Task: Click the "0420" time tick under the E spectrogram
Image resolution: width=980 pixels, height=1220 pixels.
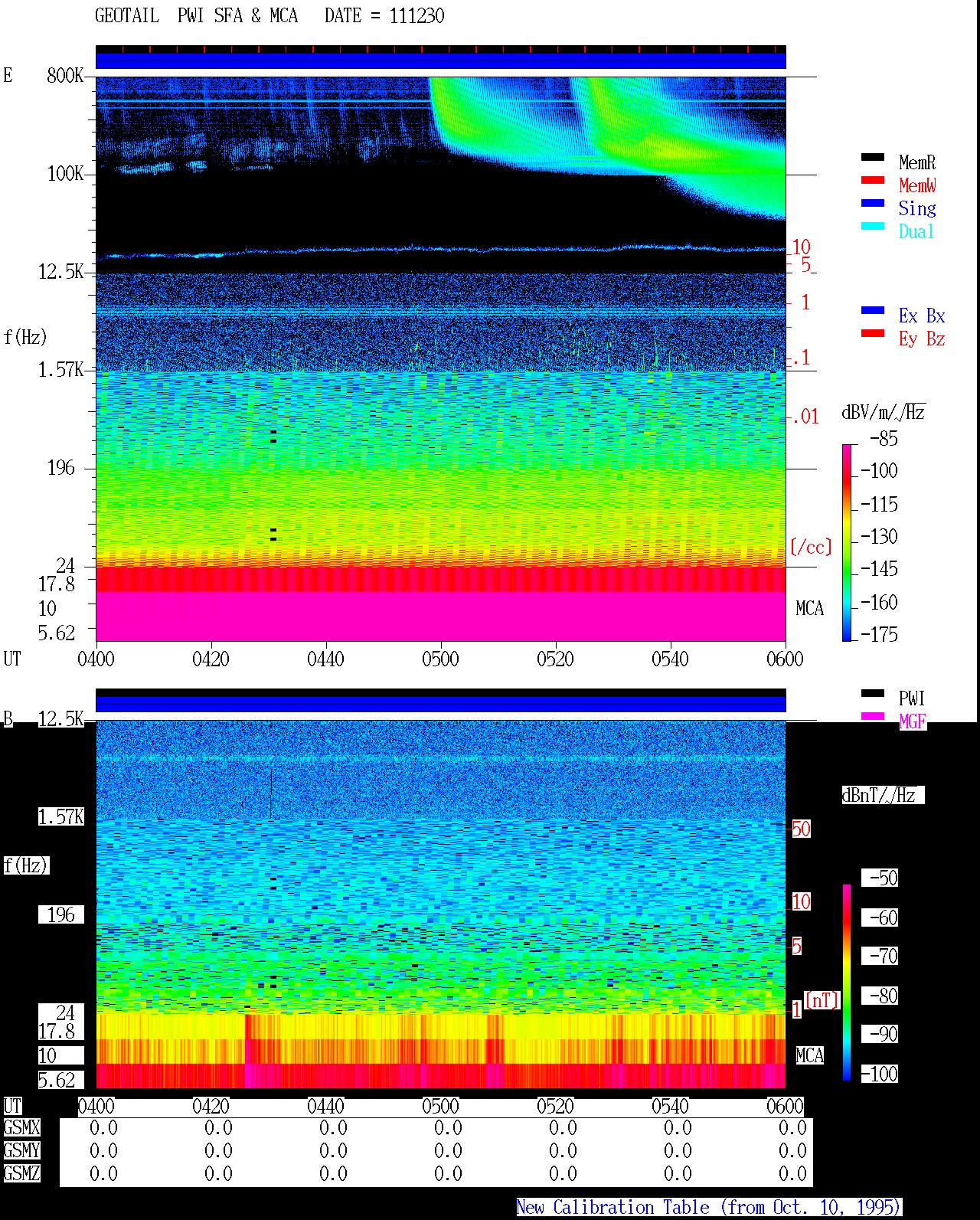Action: pos(211,659)
